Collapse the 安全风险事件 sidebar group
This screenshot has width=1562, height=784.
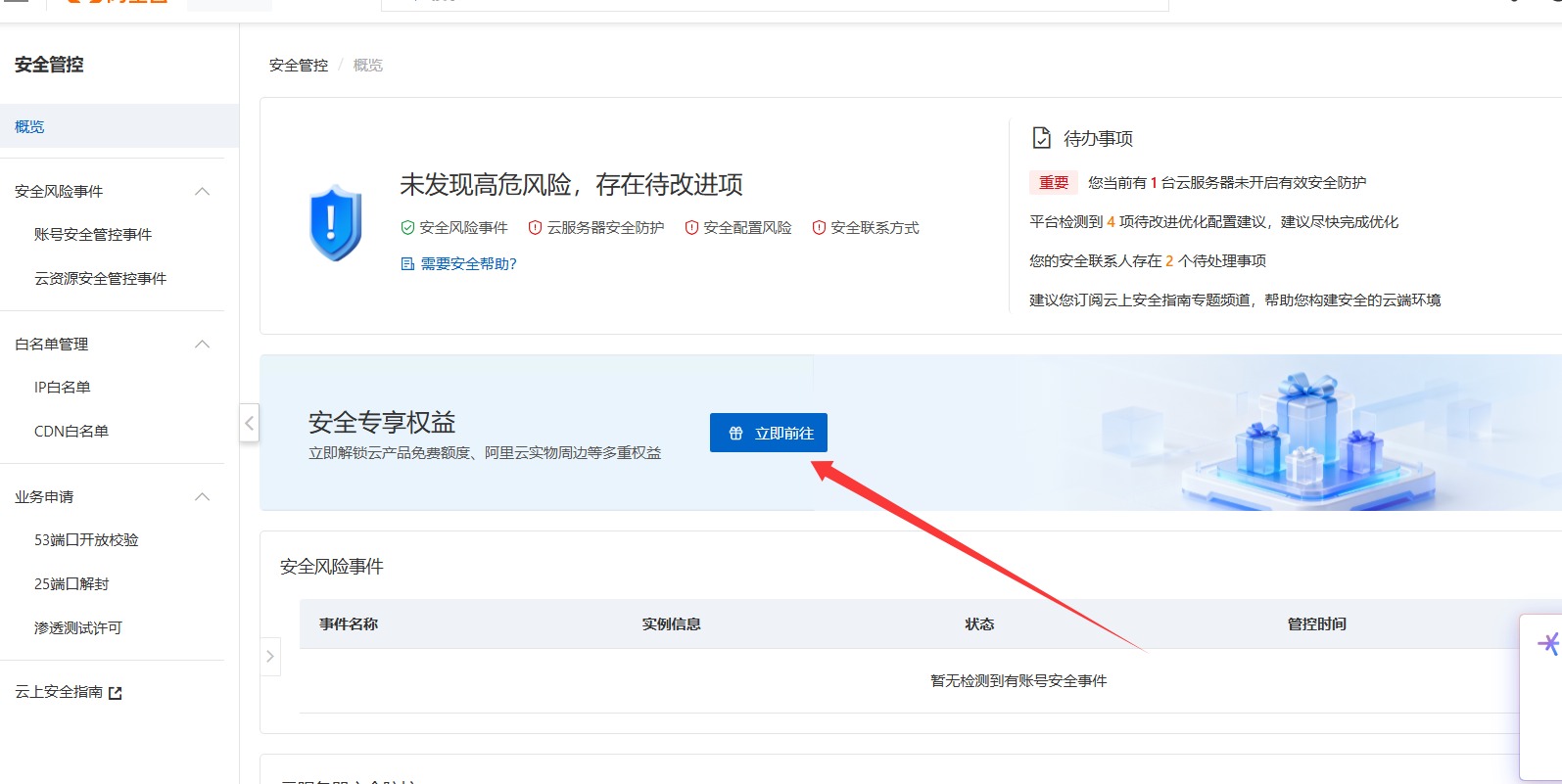pos(203,192)
